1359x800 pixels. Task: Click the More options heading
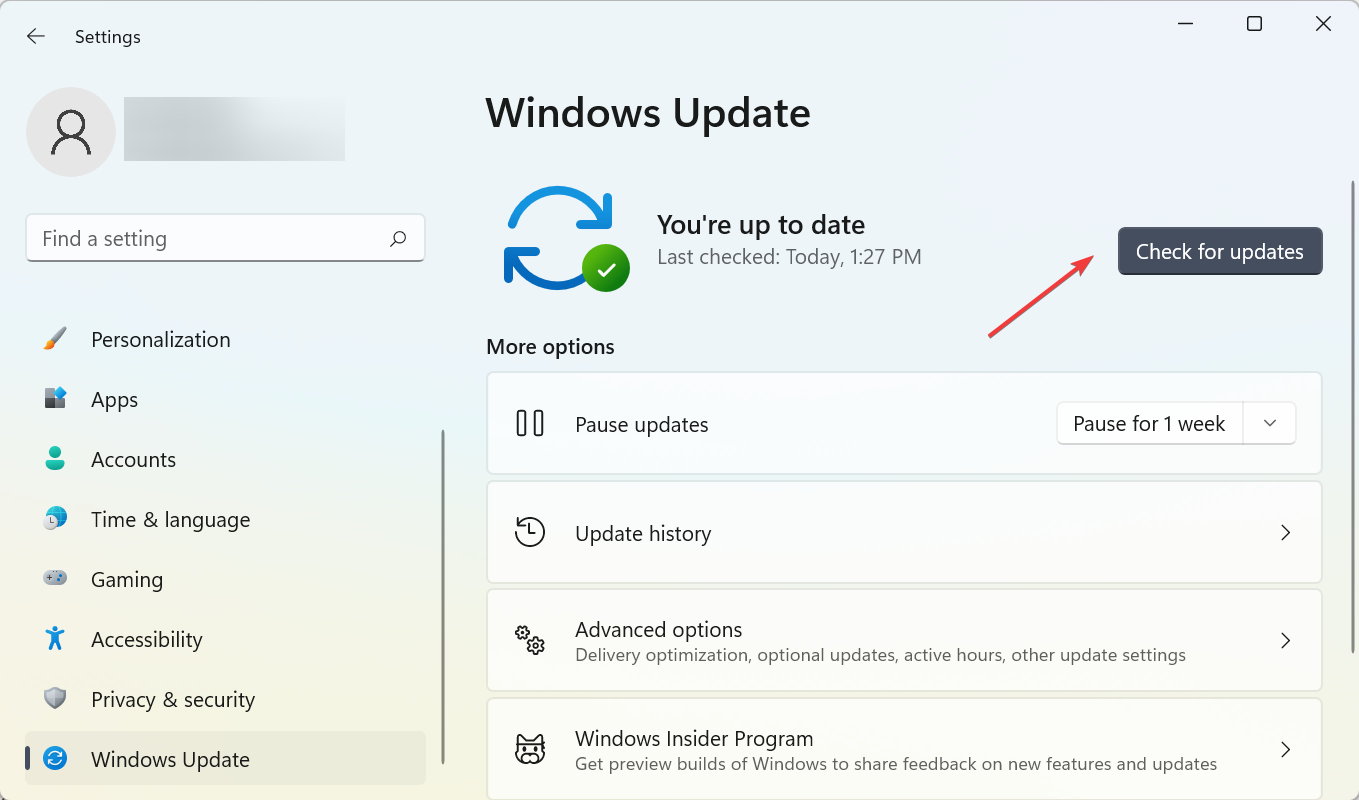coord(550,347)
